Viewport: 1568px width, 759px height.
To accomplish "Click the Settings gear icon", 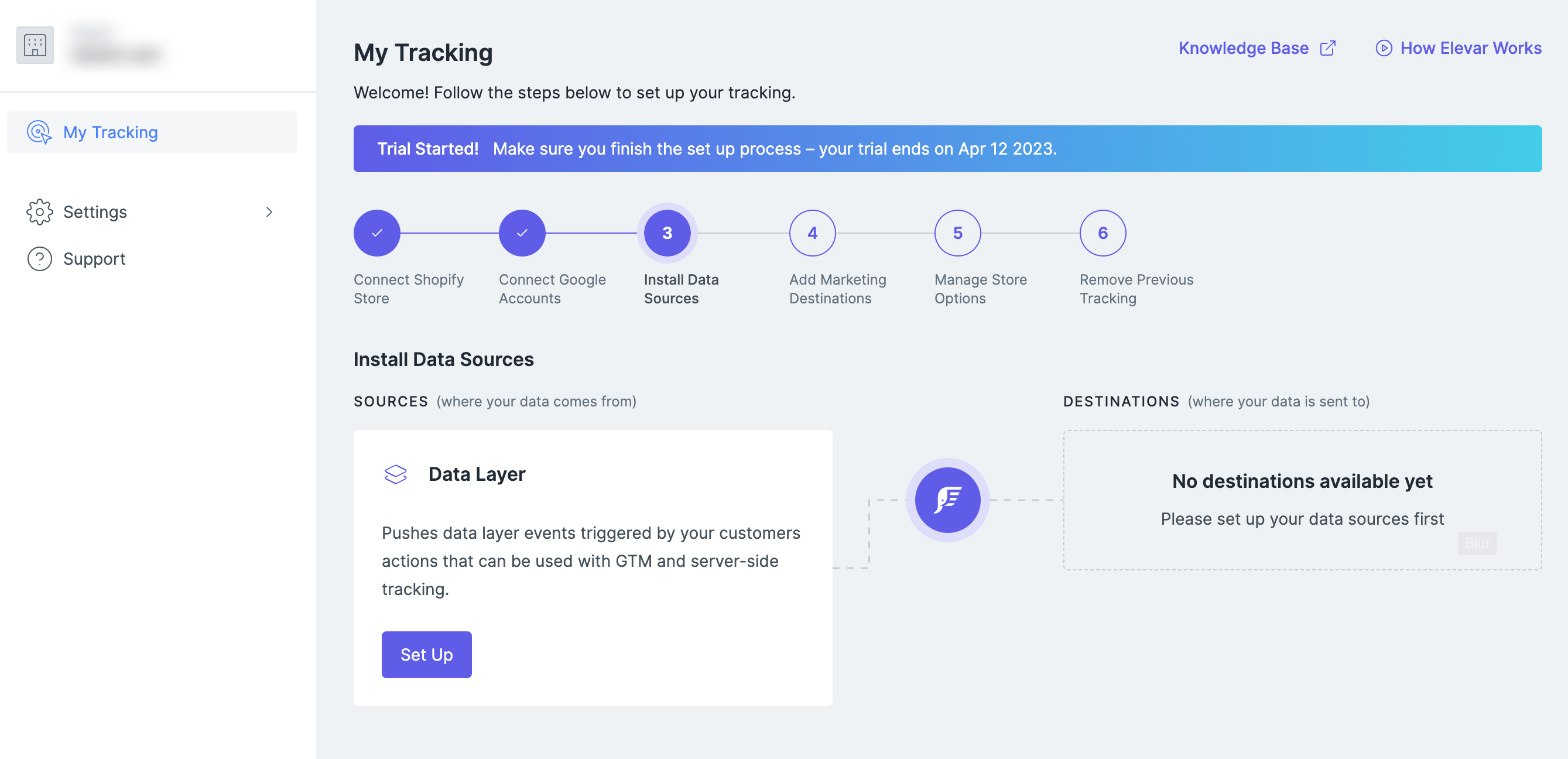I will coord(39,212).
